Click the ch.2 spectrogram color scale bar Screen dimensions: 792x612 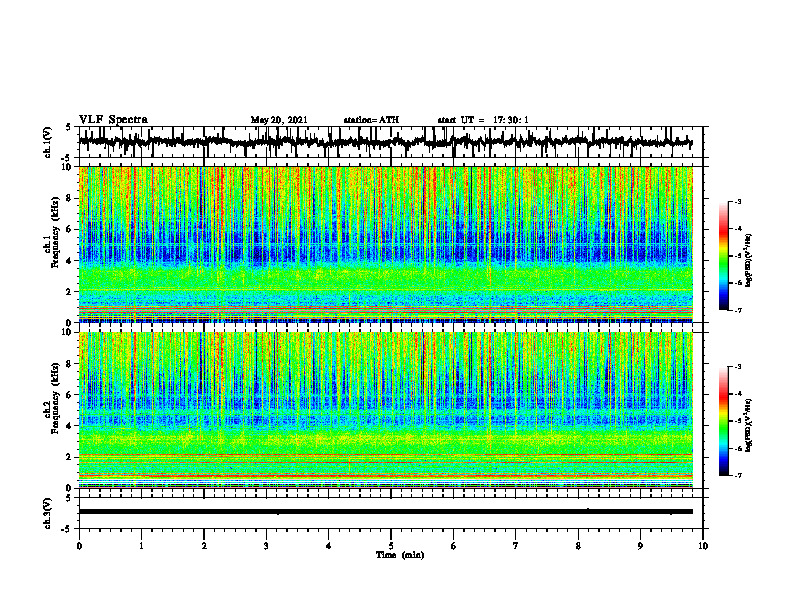[x=723, y=421]
